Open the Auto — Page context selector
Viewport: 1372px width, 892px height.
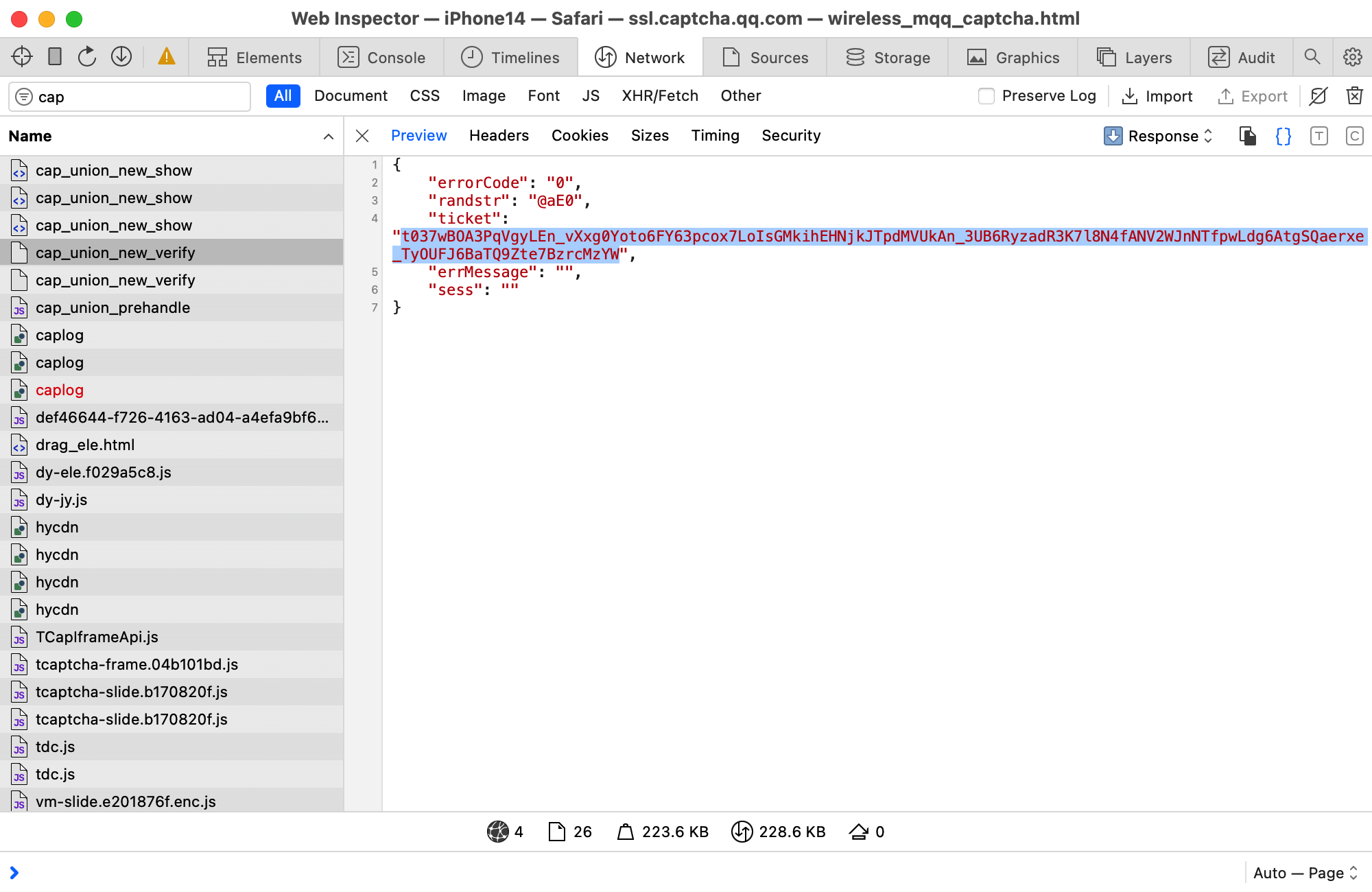click(1305, 873)
